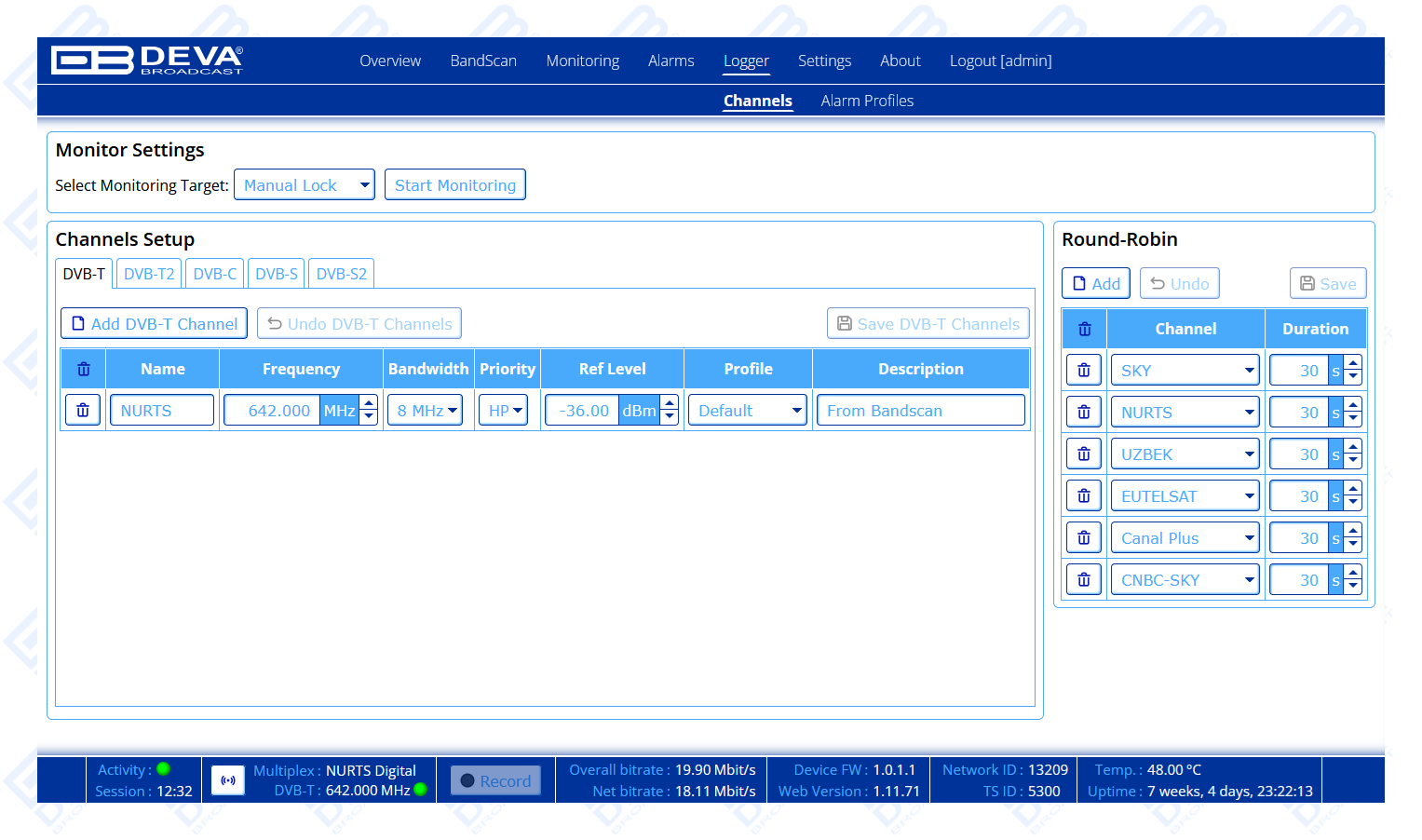Click the multiplex signal antenna icon

[x=228, y=780]
